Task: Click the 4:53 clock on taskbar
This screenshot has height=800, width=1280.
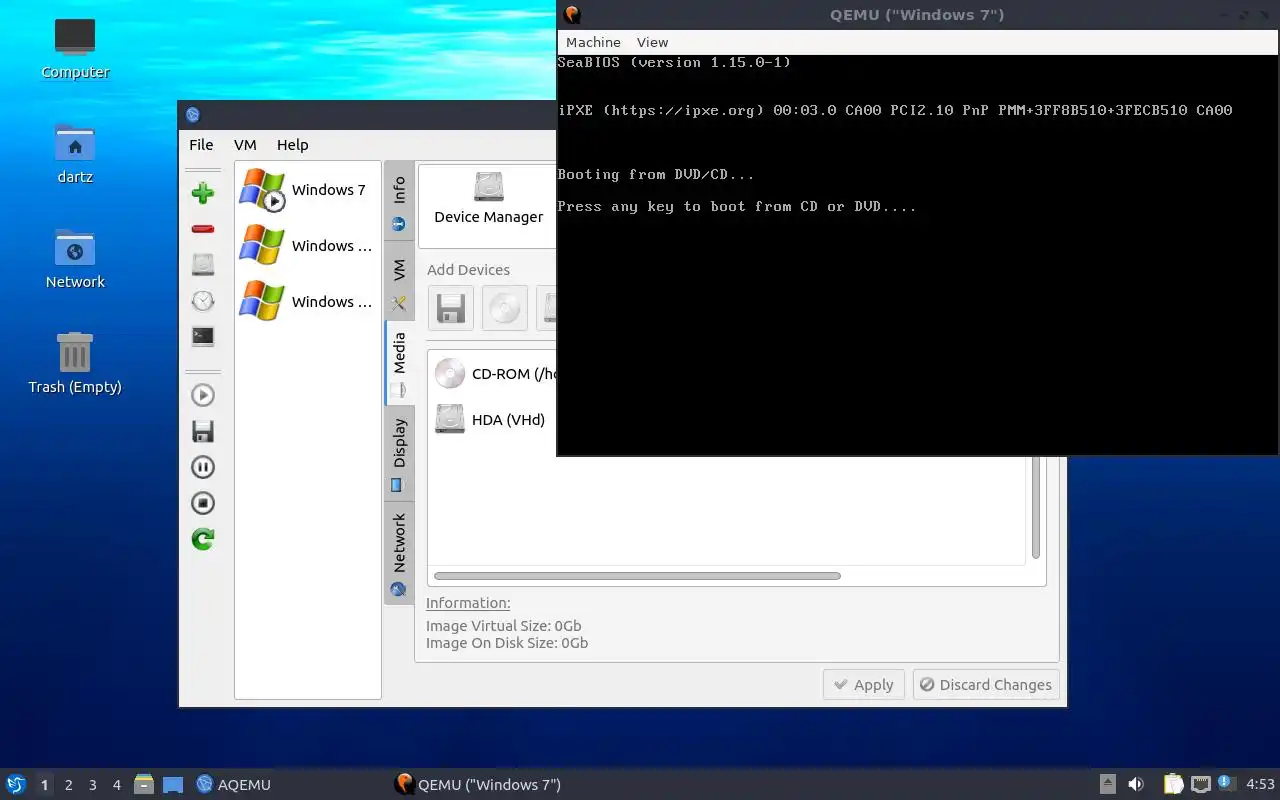Action: pyautogui.click(x=1260, y=784)
